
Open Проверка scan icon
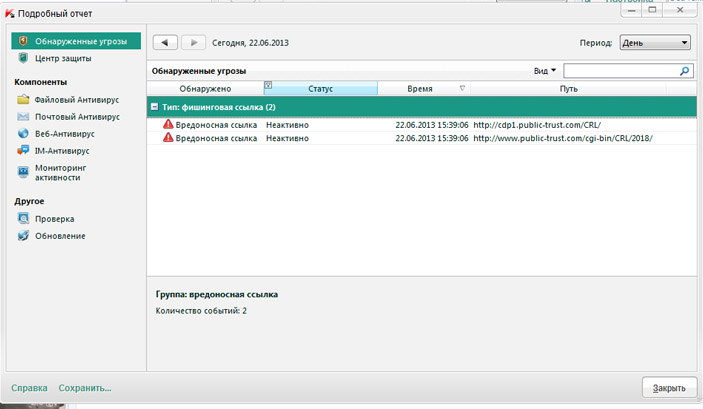23,218
